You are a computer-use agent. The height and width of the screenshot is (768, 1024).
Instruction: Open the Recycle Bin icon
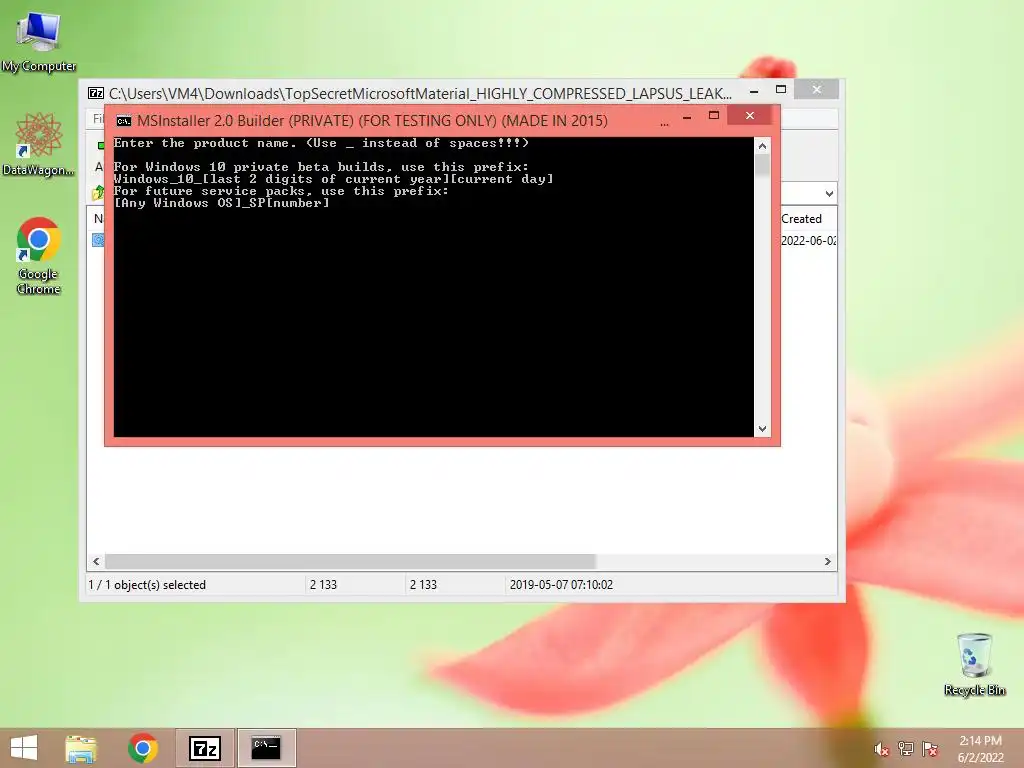974,664
